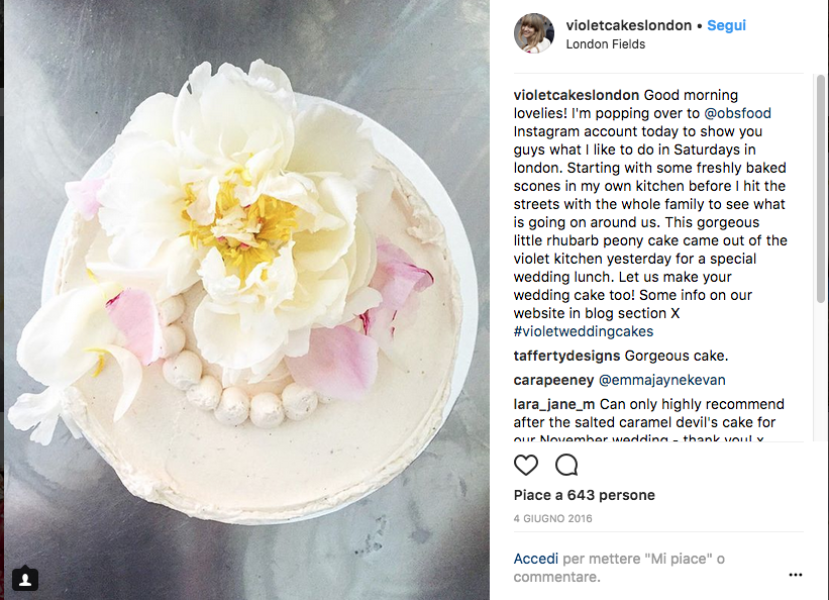Visit the @obsfood mention
The height and width of the screenshot is (600, 829).
[x=738, y=113]
